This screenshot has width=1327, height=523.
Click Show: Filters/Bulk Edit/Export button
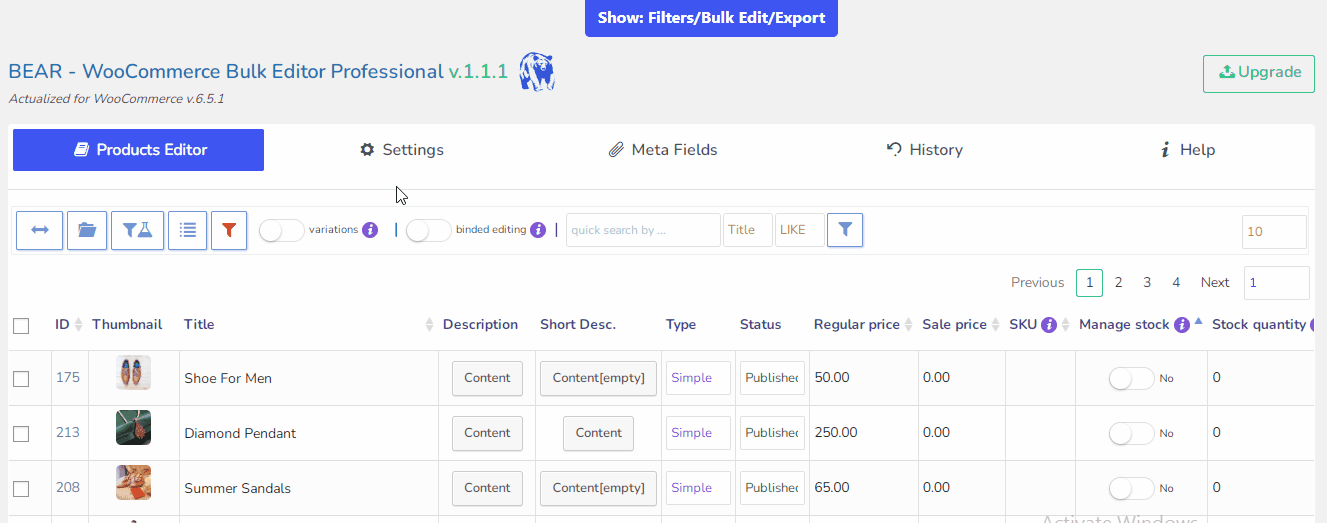pyautogui.click(x=711, y=18)
